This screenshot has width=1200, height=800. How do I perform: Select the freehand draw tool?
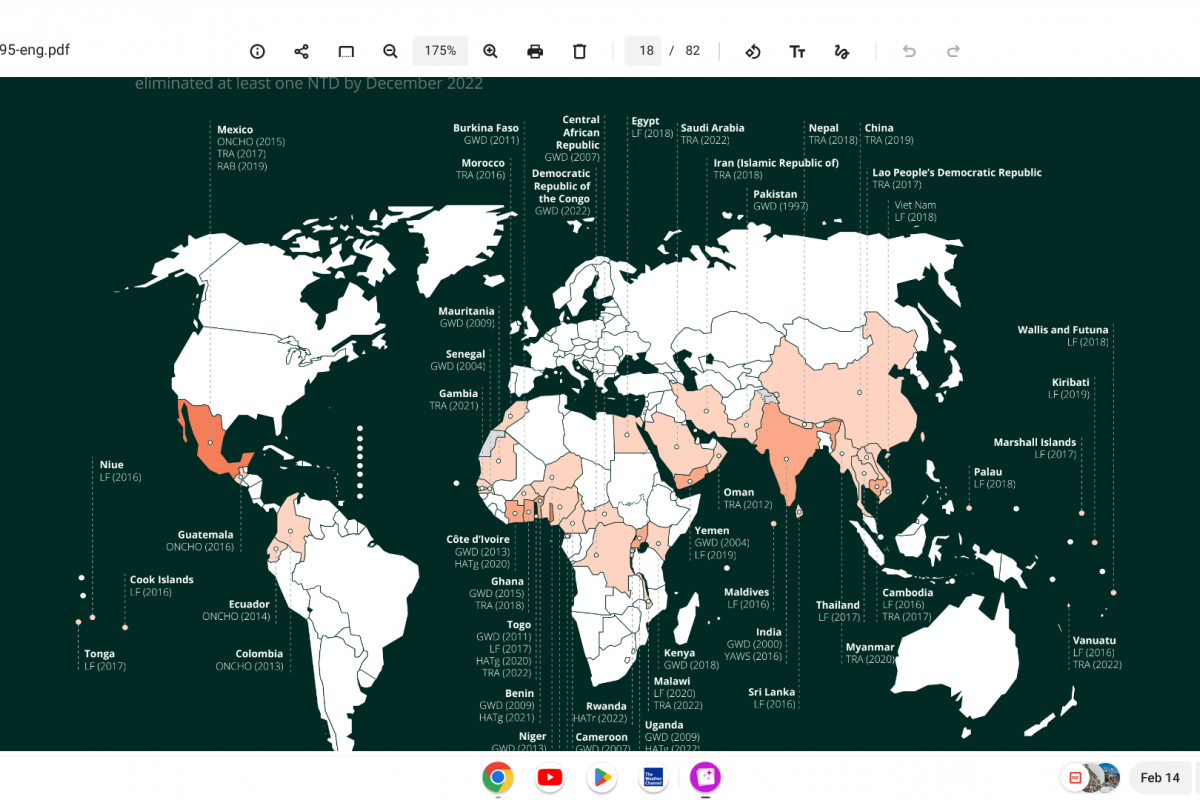842,51
